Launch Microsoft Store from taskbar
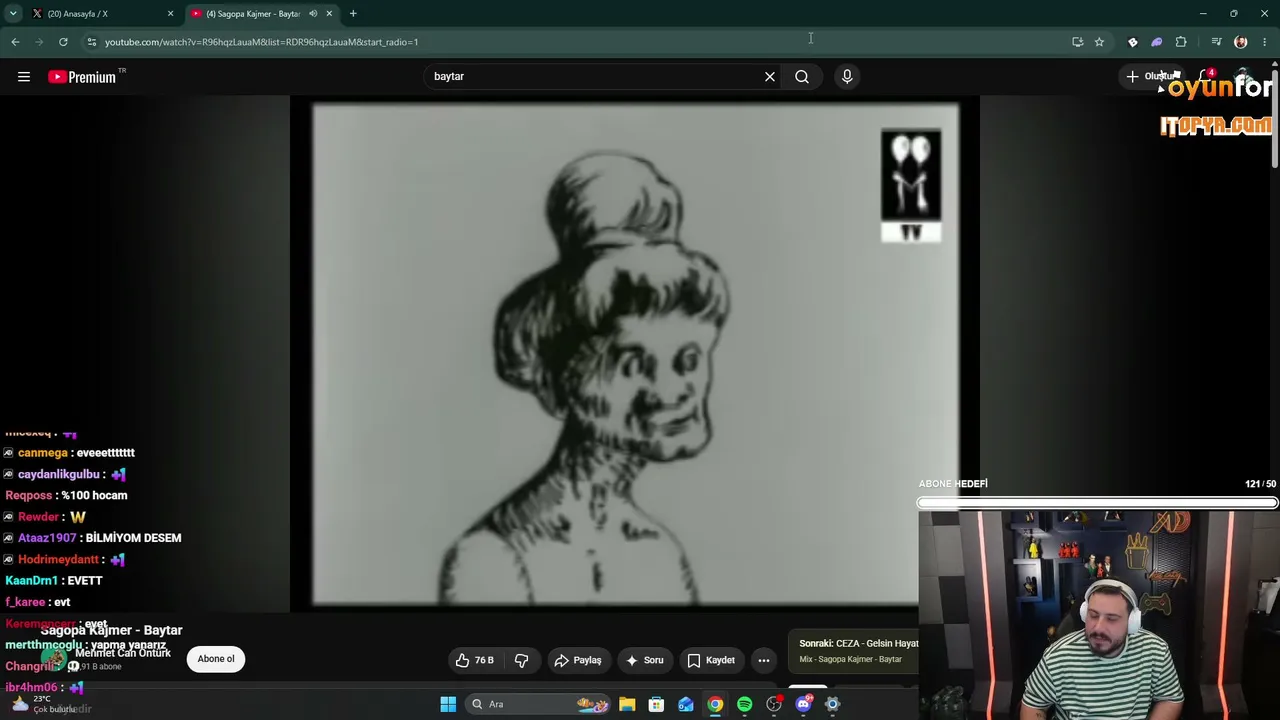 pyautogui.click(x=656, y=704)
